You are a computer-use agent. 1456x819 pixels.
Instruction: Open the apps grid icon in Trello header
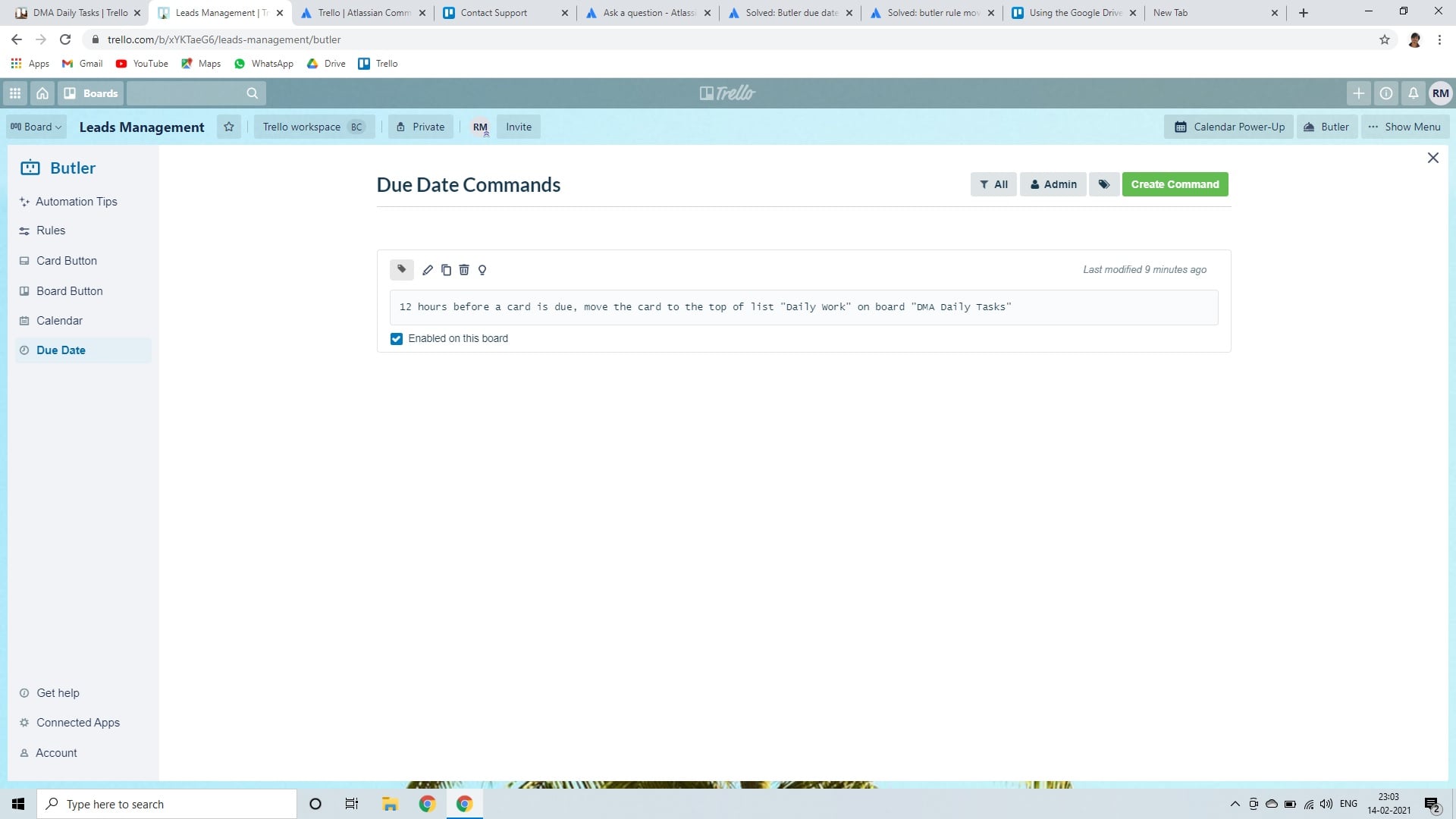[15, 93]
